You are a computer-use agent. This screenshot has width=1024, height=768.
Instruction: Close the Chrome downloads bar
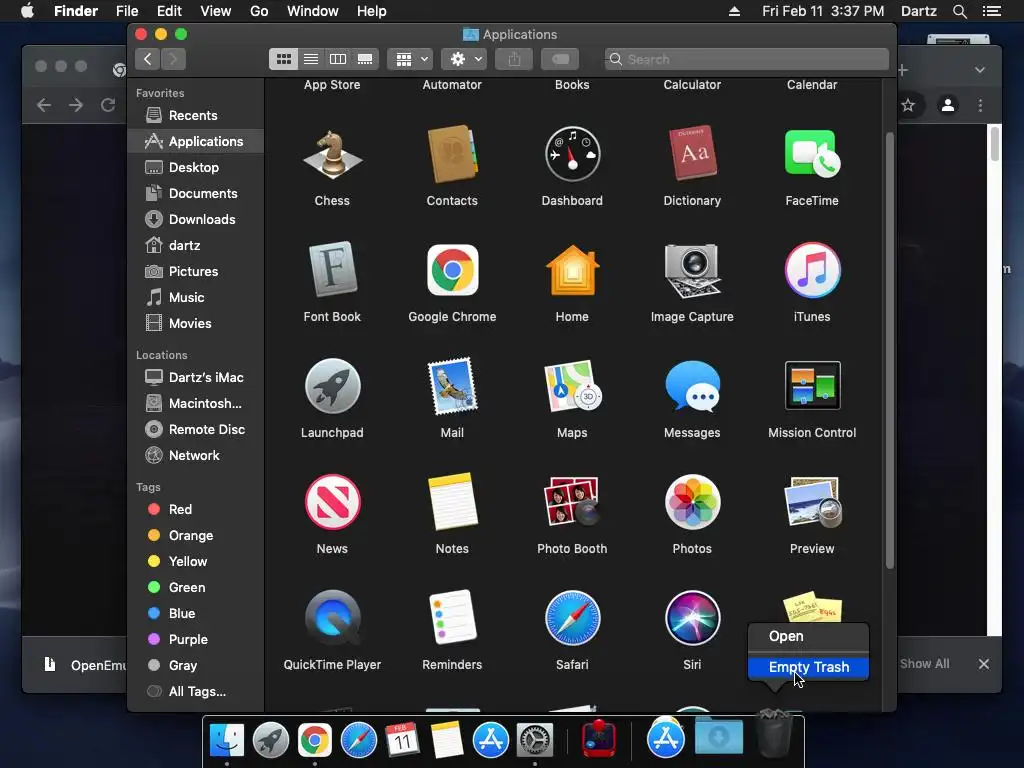coord(984,664)
